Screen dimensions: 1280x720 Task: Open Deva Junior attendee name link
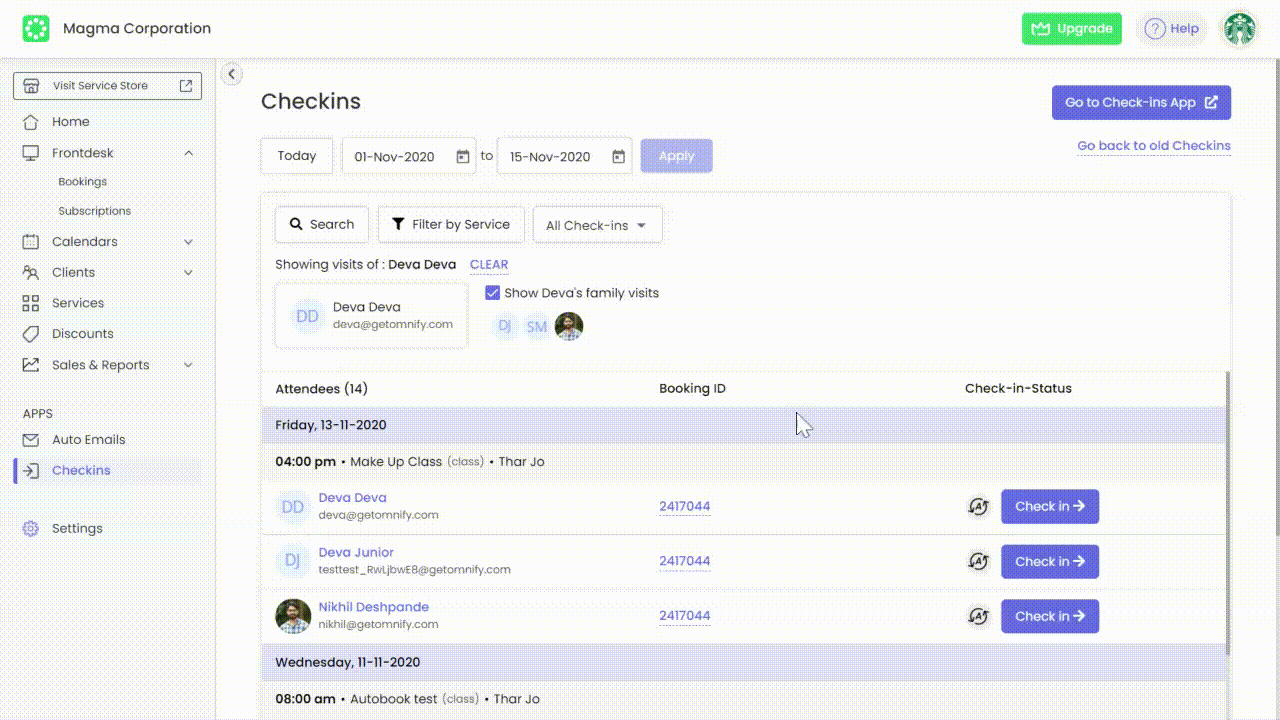[x=356, y=553]
